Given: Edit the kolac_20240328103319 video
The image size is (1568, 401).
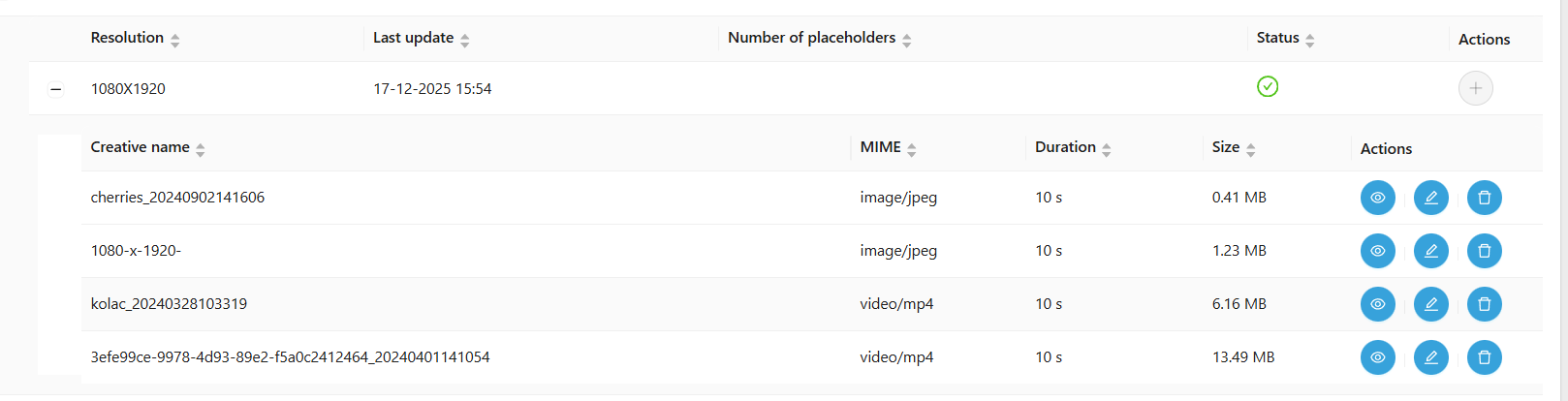Looking at the screenshot, I should click(1430, 304).
